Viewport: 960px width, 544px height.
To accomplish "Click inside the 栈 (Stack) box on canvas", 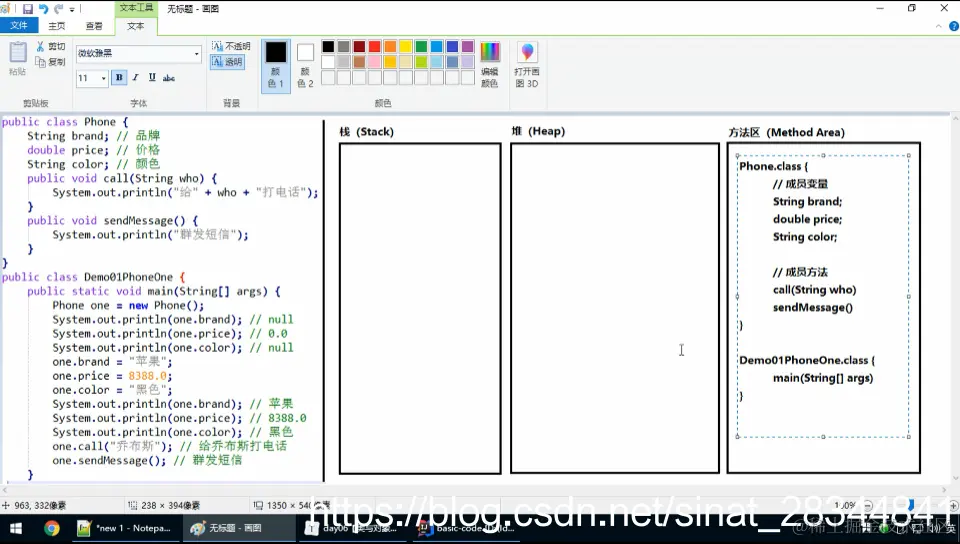I will tap(420, 308).
